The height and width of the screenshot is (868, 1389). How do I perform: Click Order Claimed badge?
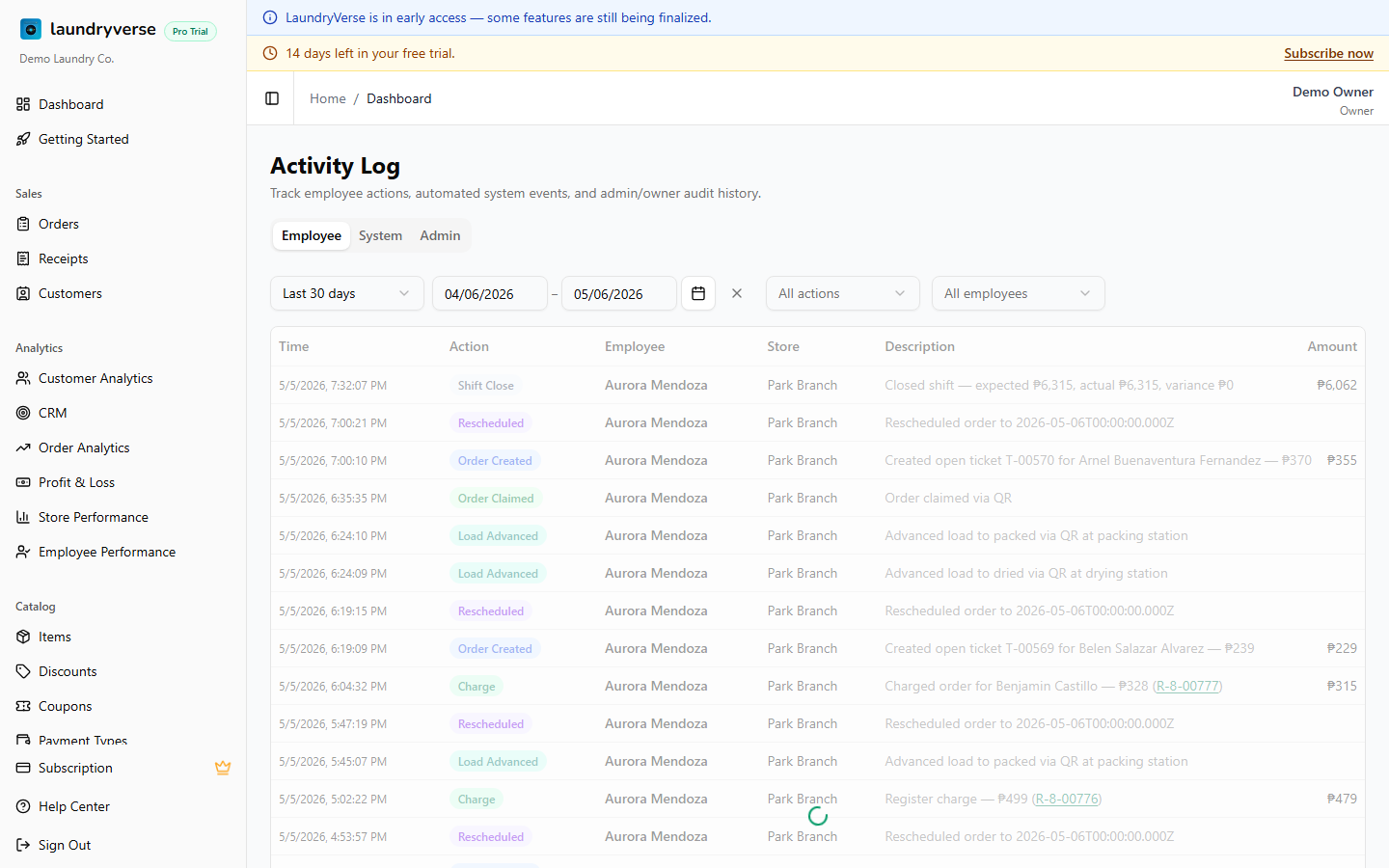click(496, 498)
